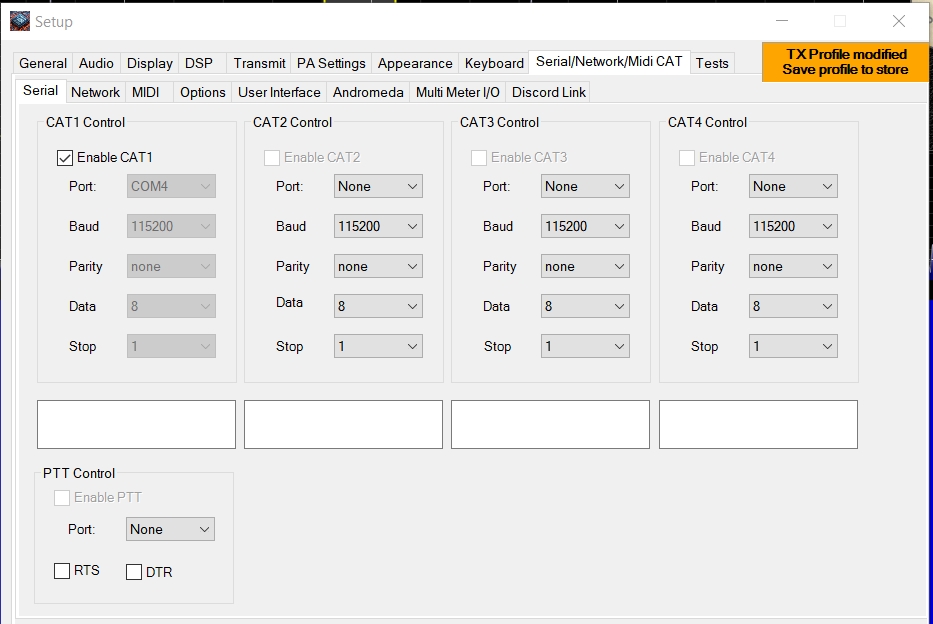Open the CAT4 Parity dropdown
This screenshot has width=933, height=624.
pos(793,266)
